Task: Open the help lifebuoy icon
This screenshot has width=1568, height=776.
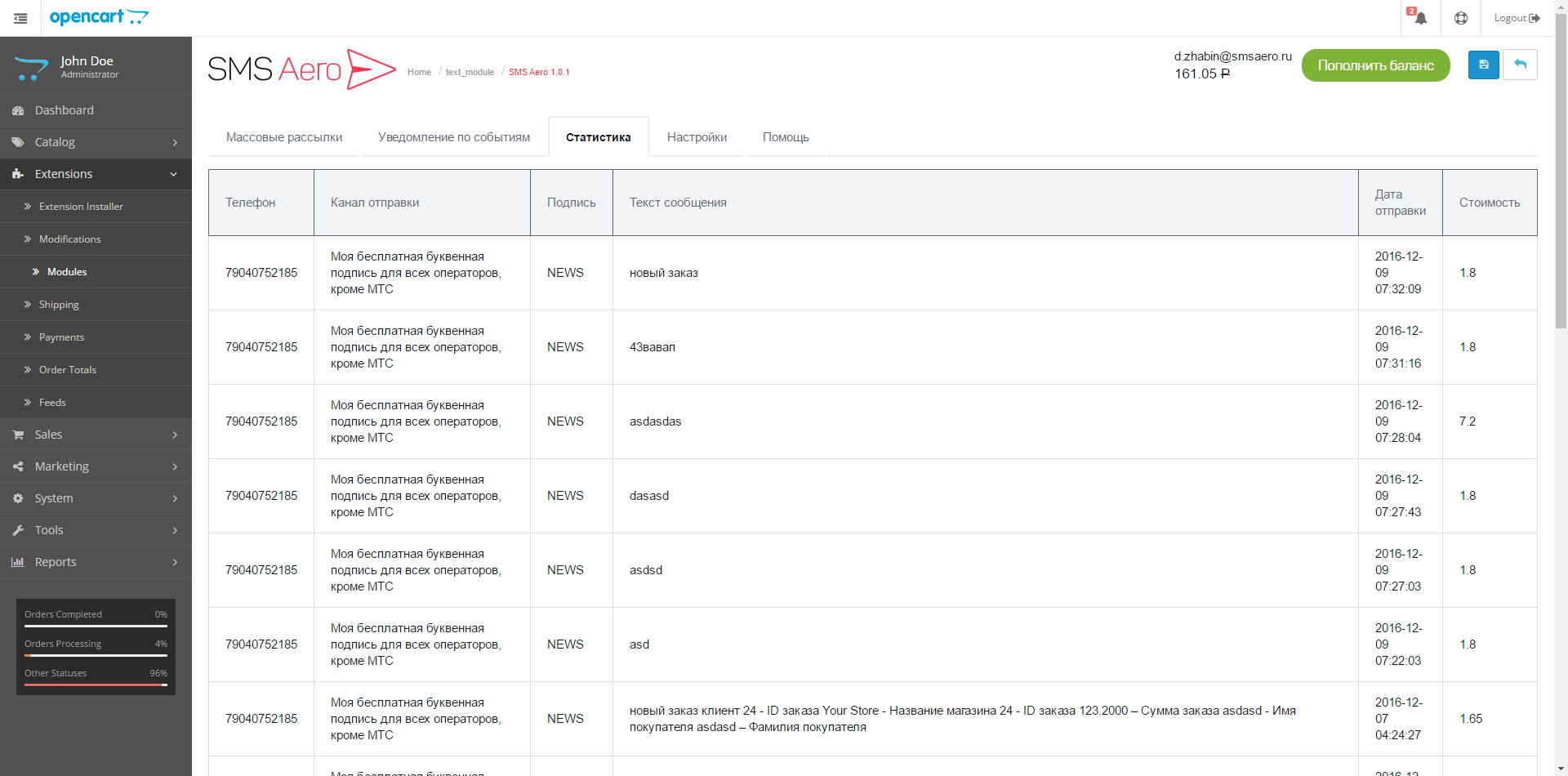Action: pos(1461,18)
